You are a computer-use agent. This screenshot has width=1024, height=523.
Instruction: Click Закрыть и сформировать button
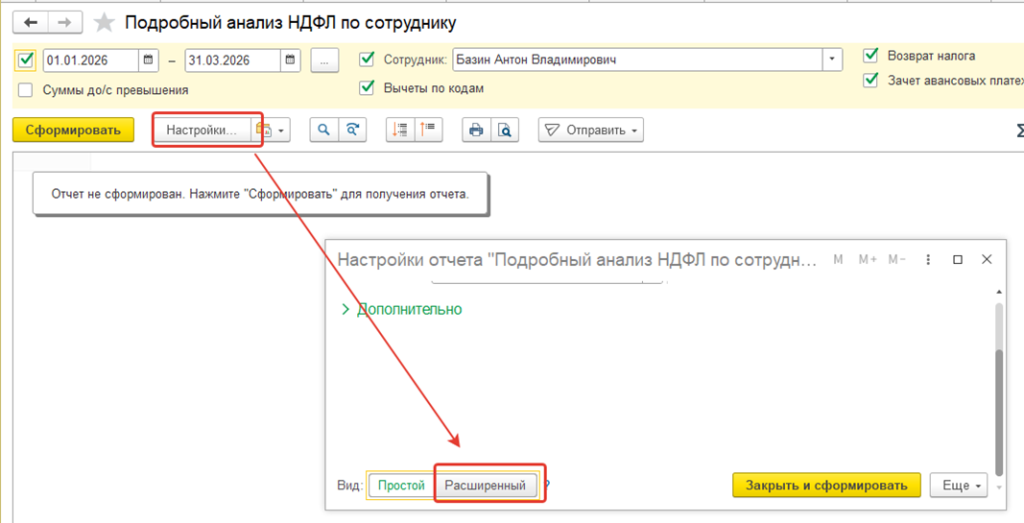coord(826,486)
